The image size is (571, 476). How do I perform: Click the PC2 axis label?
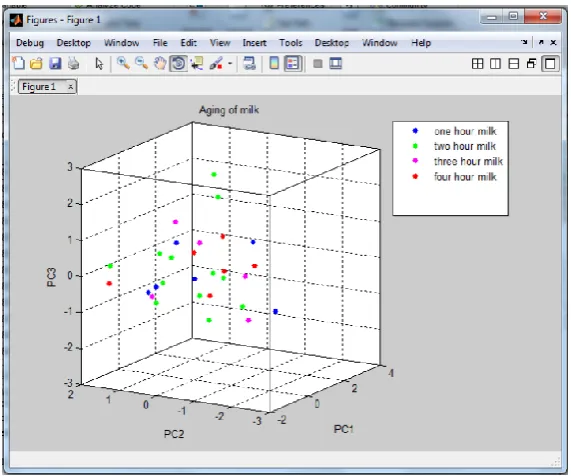174,434
